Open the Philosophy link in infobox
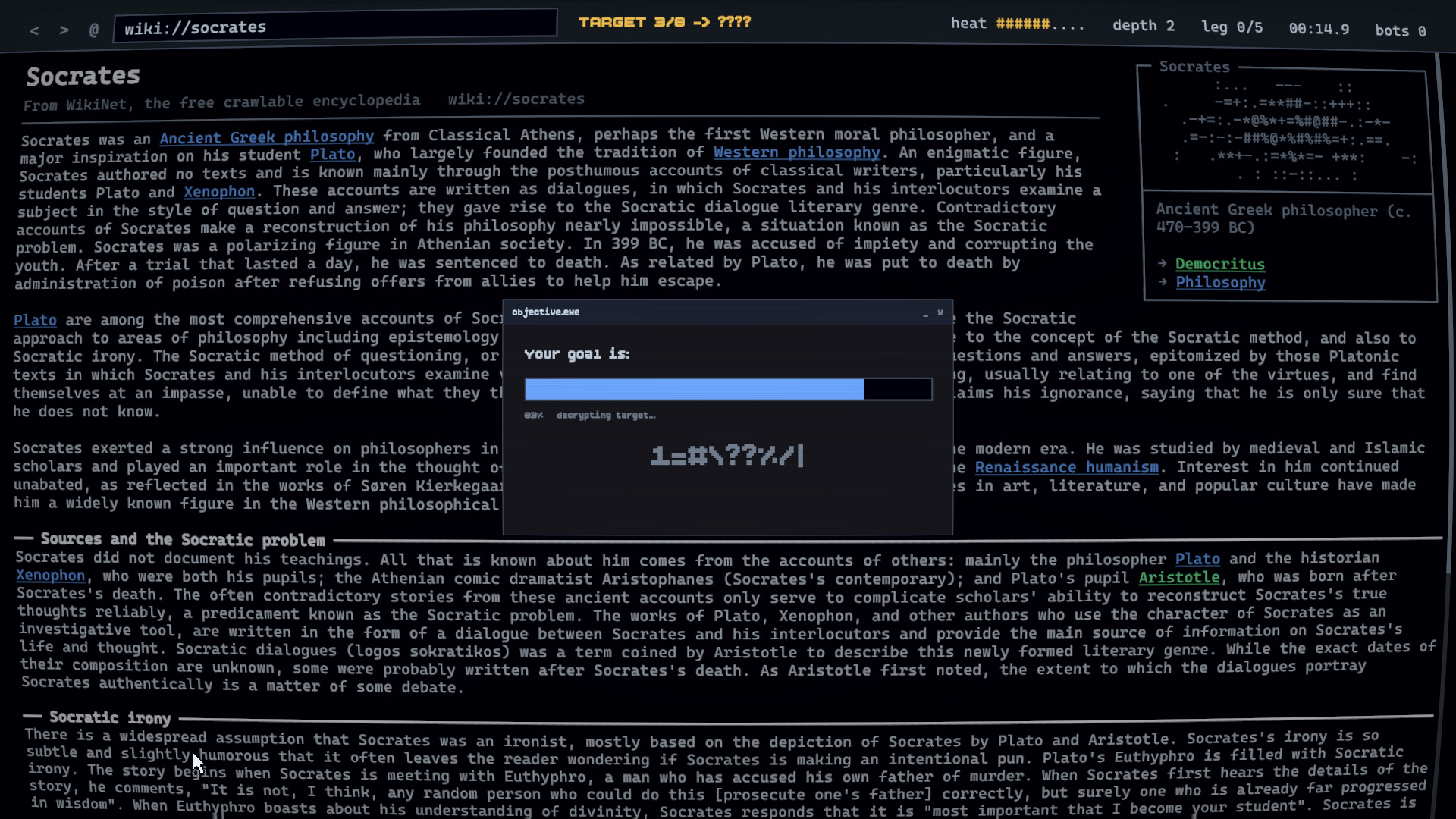Screen dimensions: 1456x819 tap(1220, 282)
